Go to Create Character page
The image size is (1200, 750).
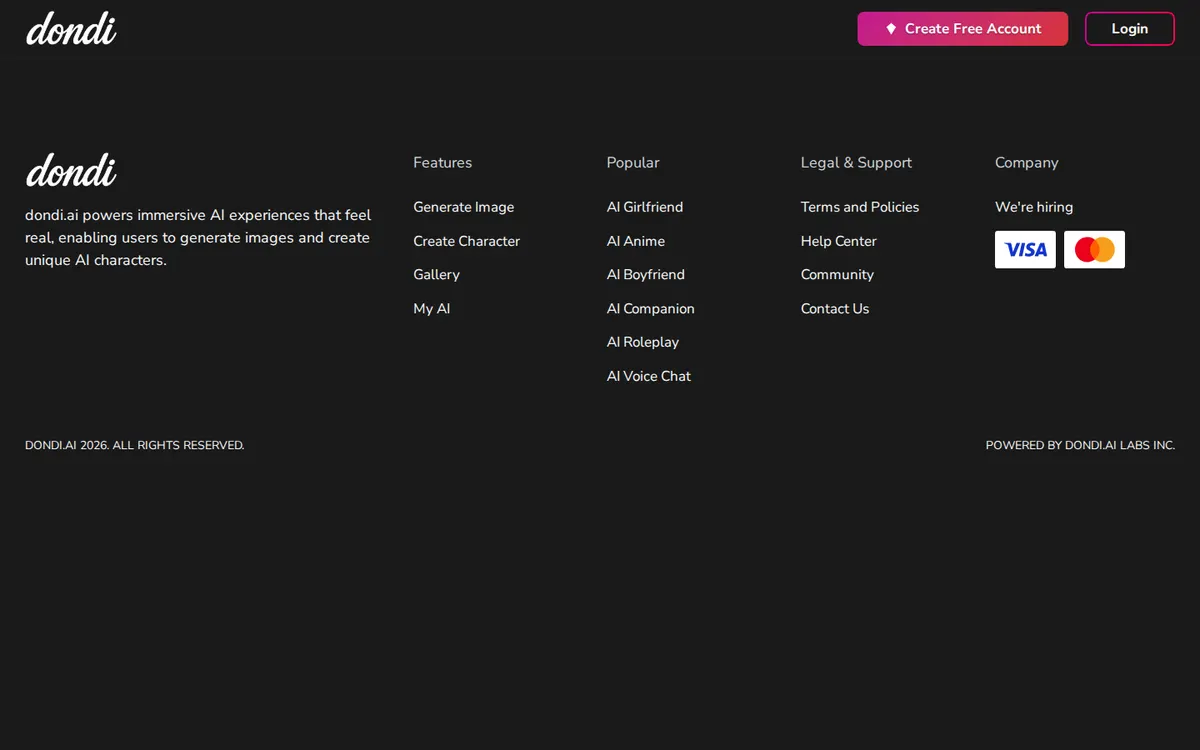(467, 241)
